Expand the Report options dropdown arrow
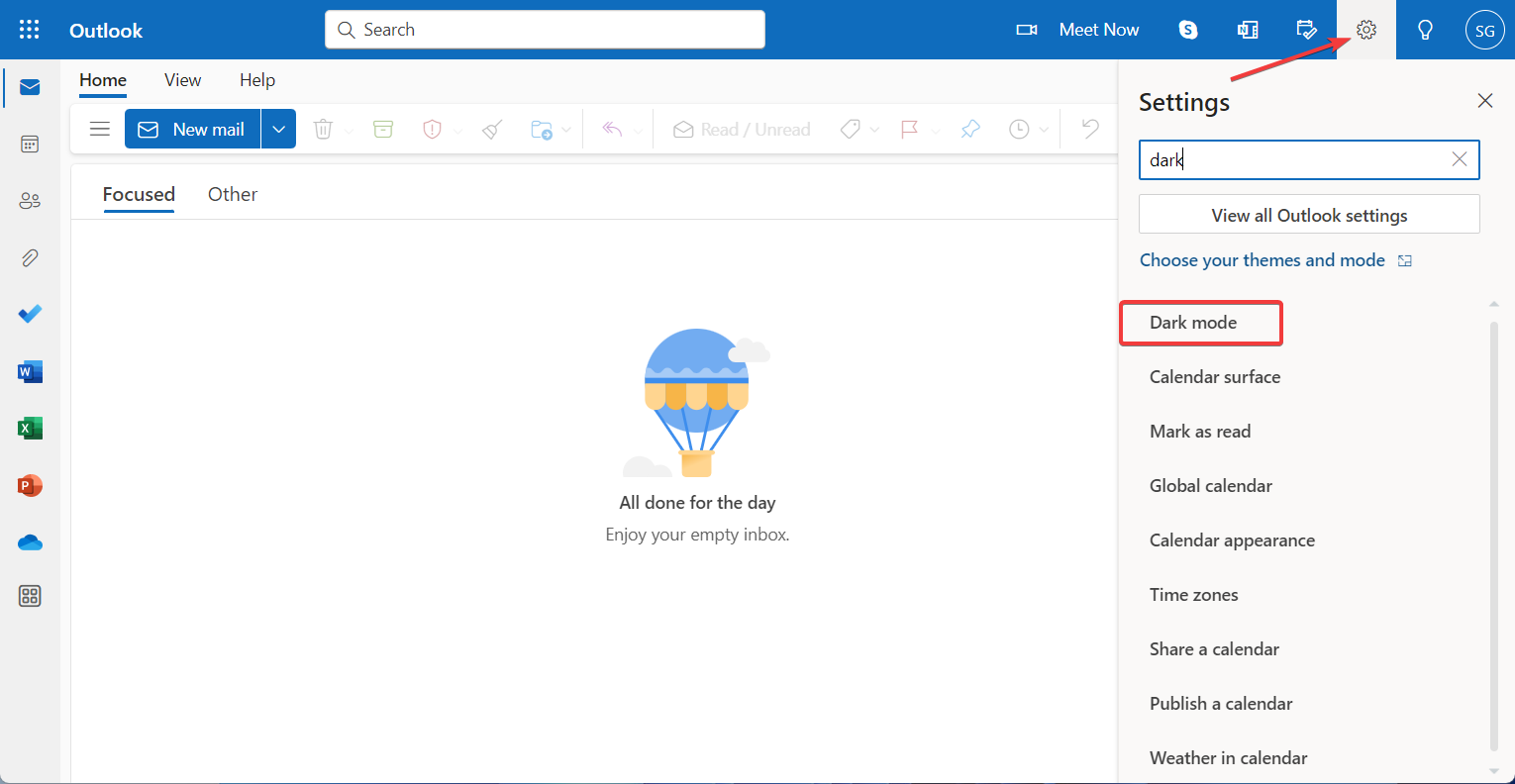 point(457,130)
